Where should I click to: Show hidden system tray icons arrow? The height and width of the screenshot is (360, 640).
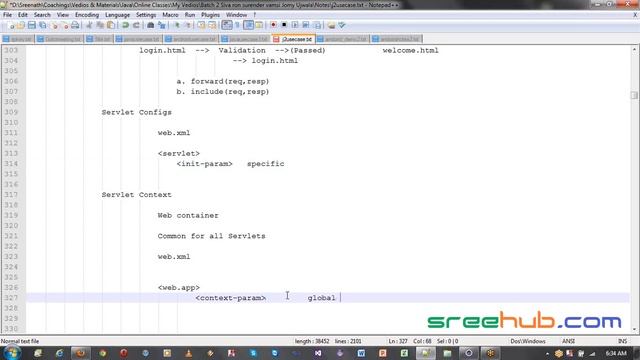coord(547,353)
